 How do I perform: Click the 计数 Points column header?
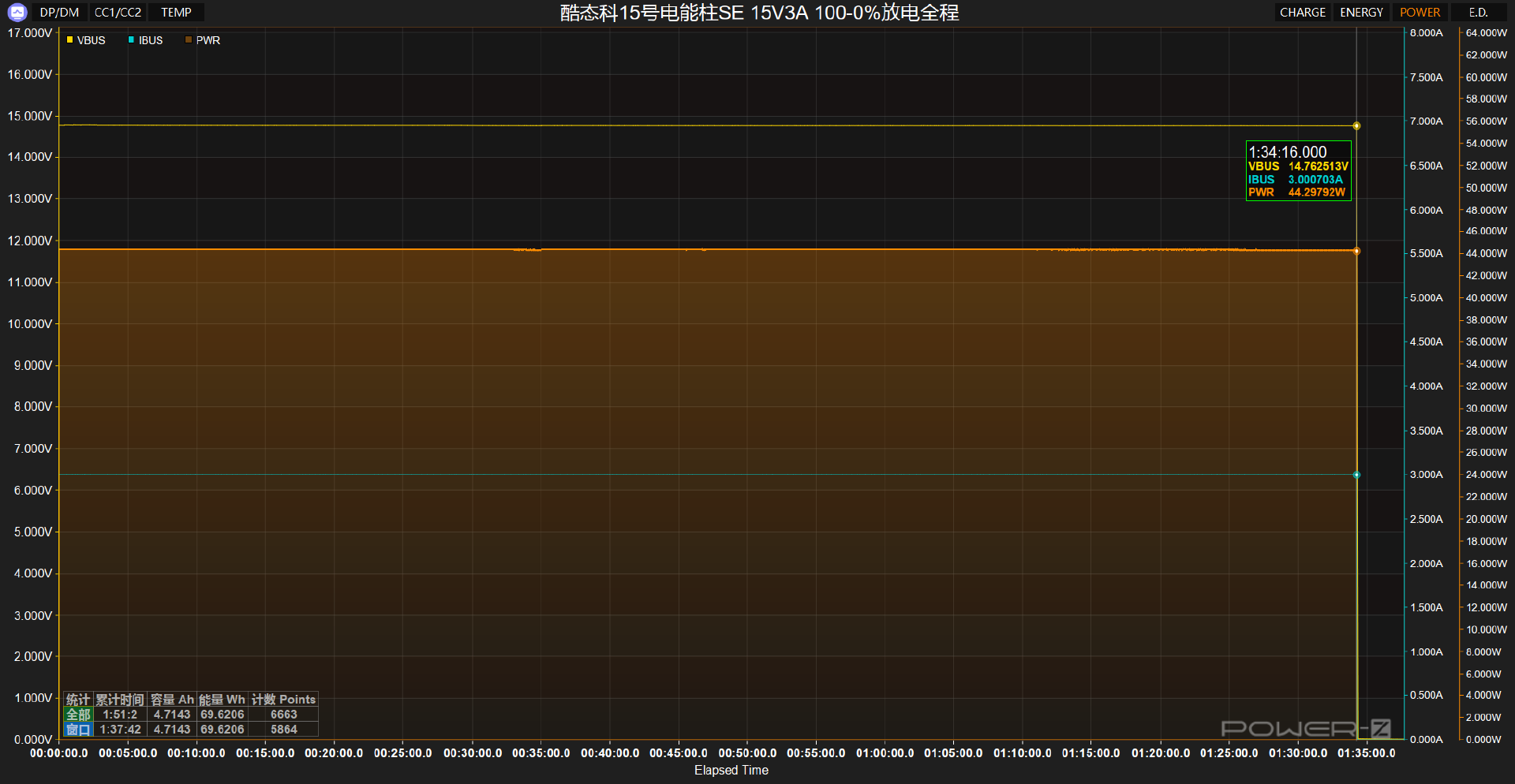point(283,700)
